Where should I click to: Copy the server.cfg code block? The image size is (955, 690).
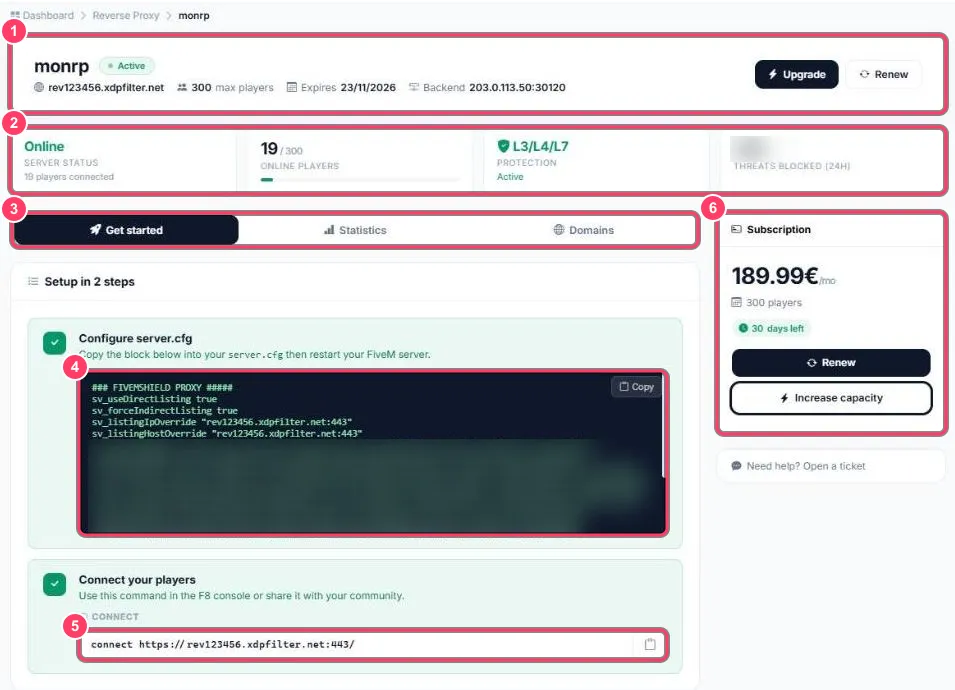pyautogui.click(x=636, y=387)
